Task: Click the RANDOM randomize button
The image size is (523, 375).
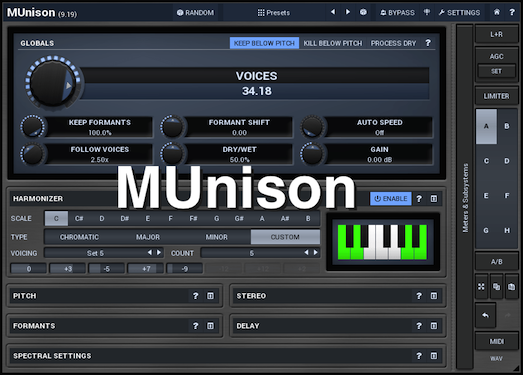Action: tap(195, 13)
